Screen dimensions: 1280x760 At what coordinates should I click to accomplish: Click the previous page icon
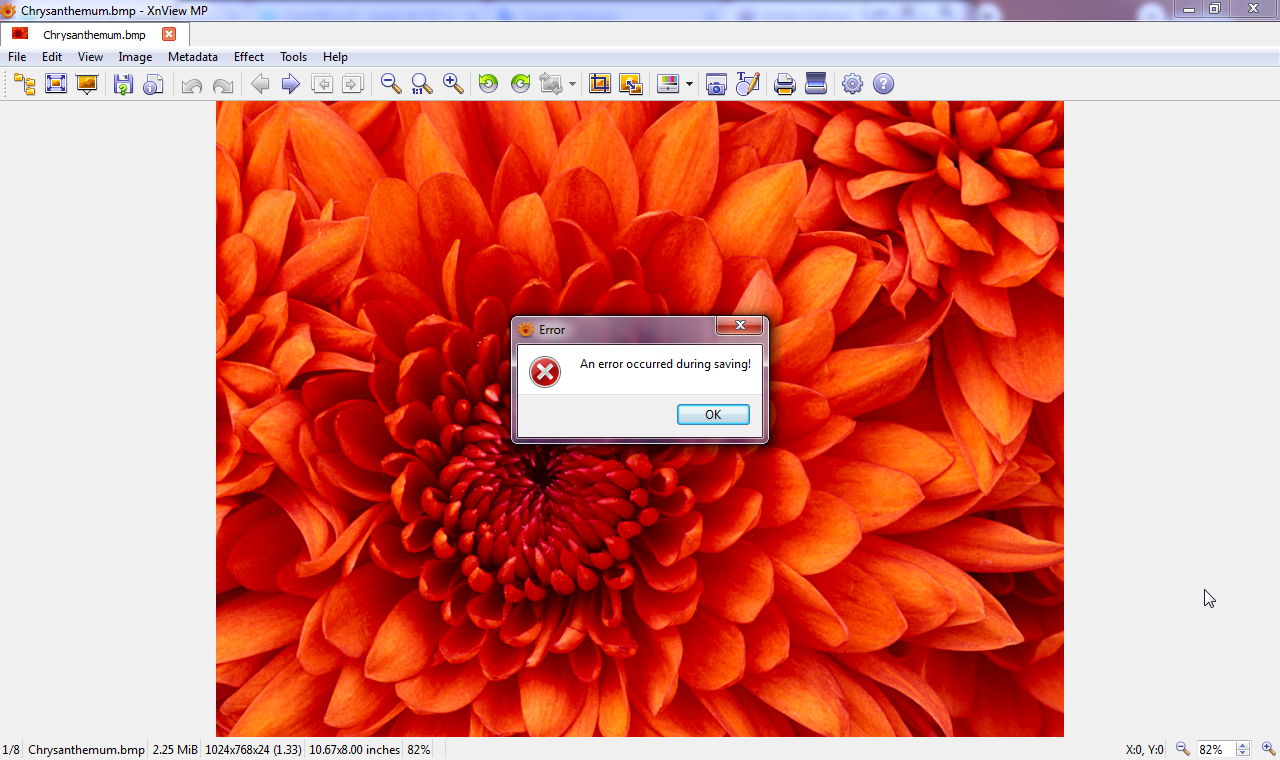tap(322, 84)
